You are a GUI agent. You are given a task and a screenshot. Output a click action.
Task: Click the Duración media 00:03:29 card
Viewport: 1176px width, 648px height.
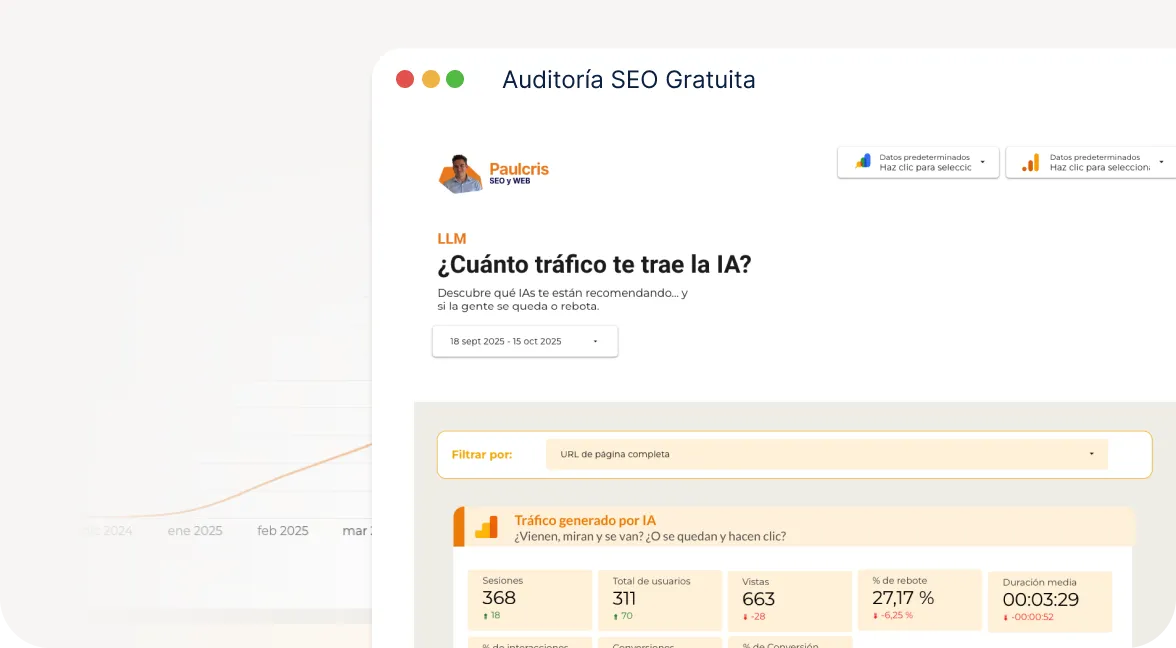pyautogui.click(x=1049, y=601)
